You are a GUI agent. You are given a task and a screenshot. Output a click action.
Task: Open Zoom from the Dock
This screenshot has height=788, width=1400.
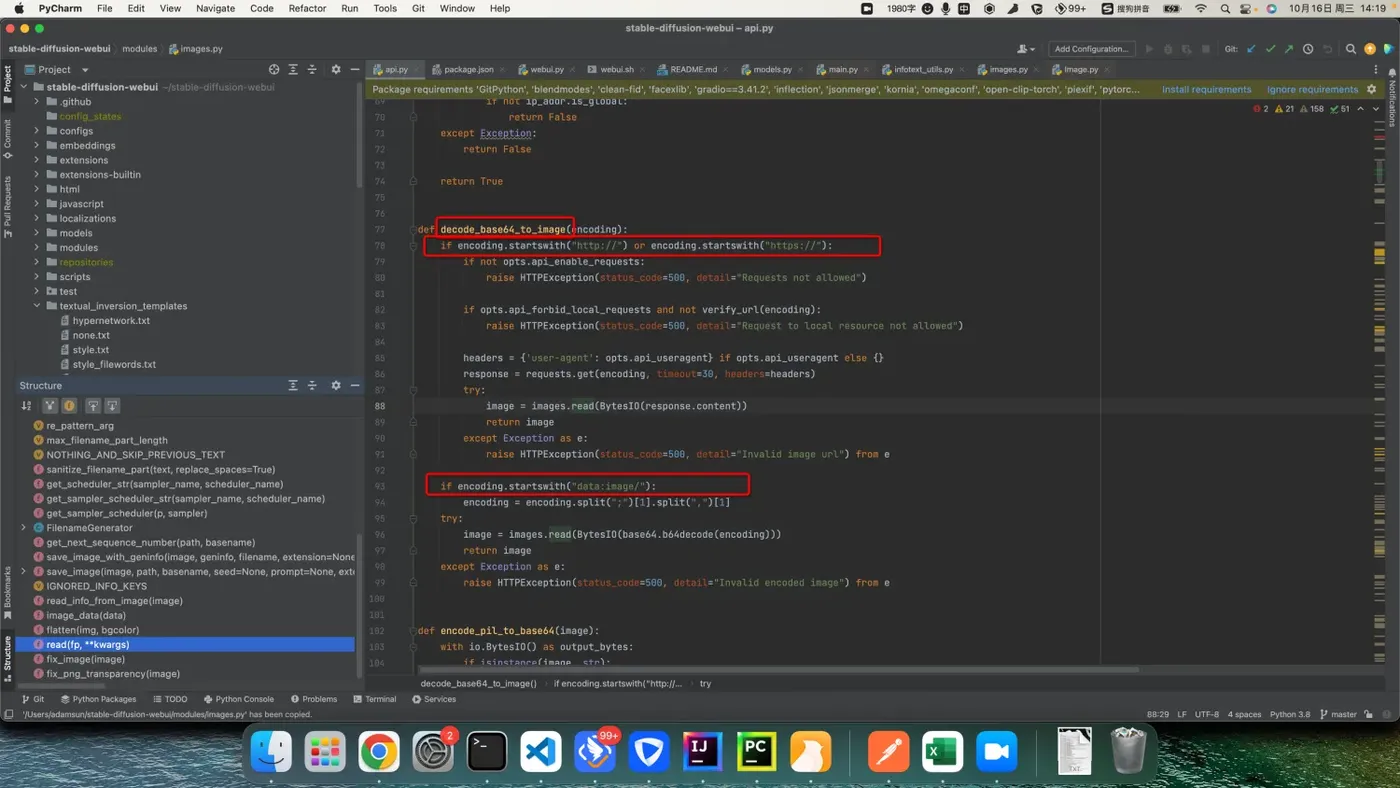click(x=996, y=752)
